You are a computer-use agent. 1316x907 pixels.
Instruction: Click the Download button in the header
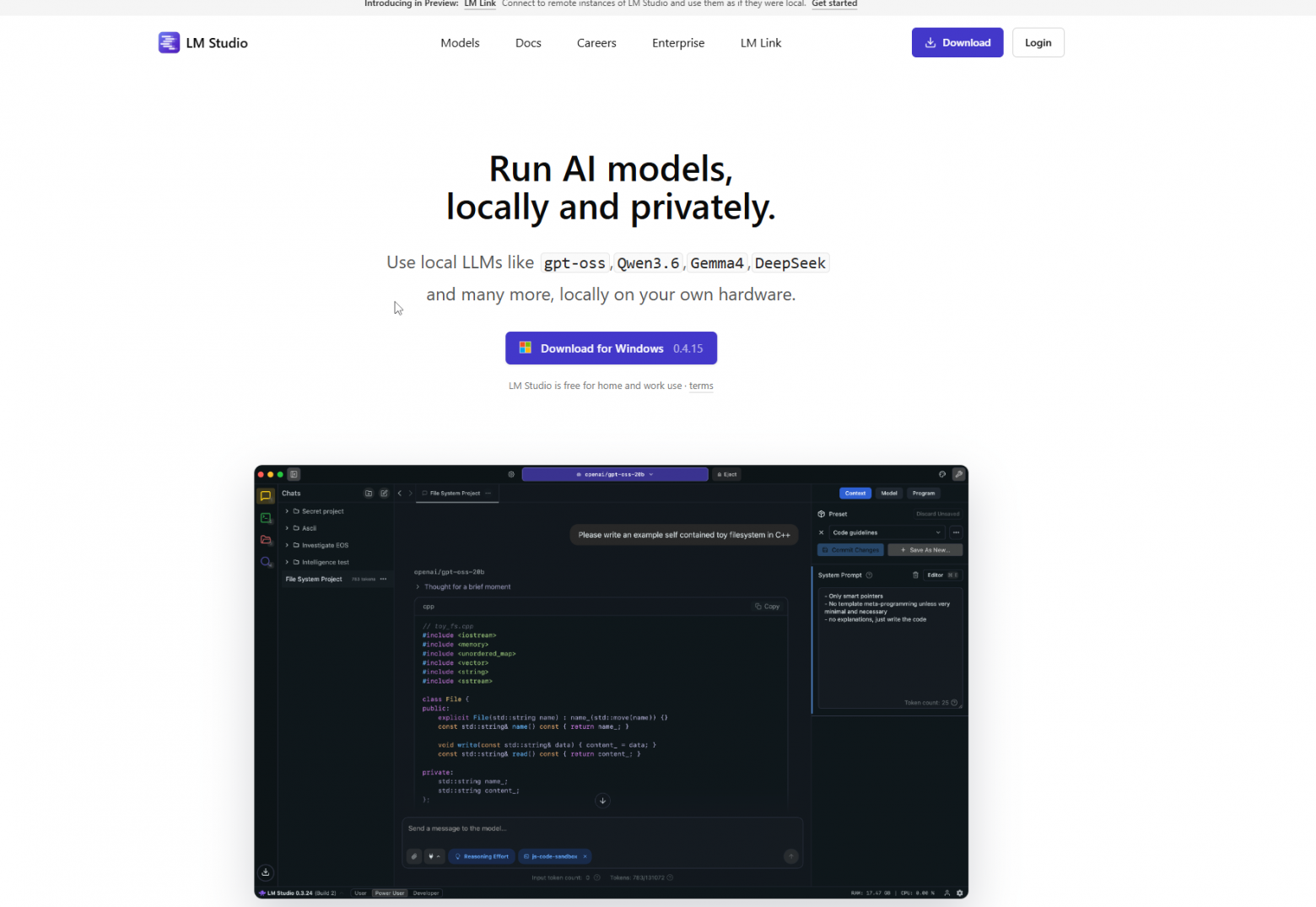click(x=957, y=42)
